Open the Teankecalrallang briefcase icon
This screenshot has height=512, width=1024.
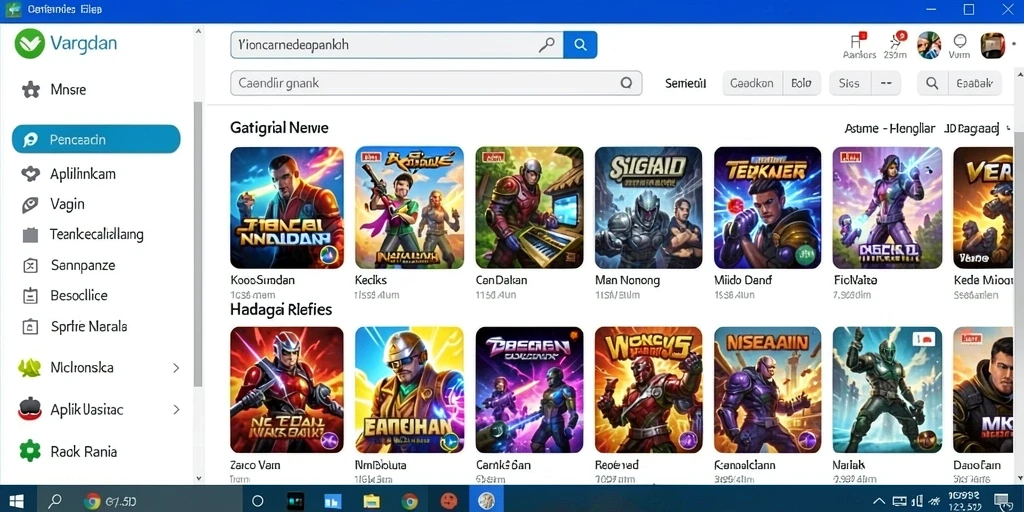31,234
